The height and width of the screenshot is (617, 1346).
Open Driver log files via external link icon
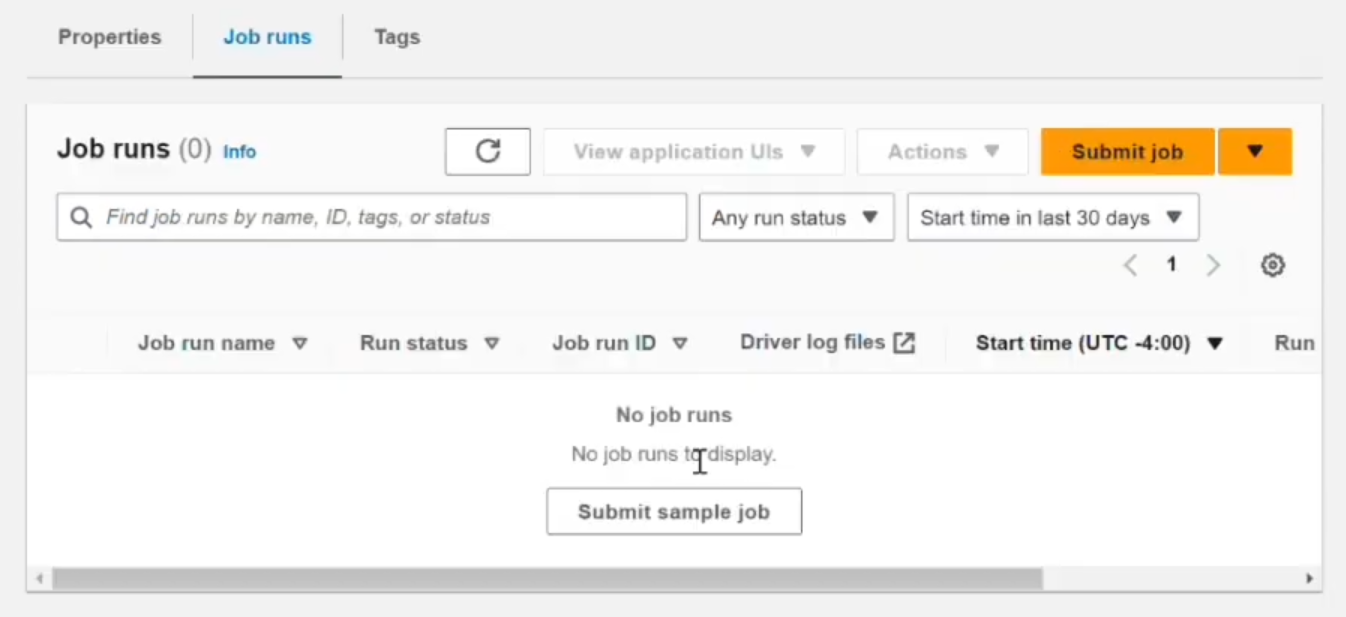click(x=904, y=341)
